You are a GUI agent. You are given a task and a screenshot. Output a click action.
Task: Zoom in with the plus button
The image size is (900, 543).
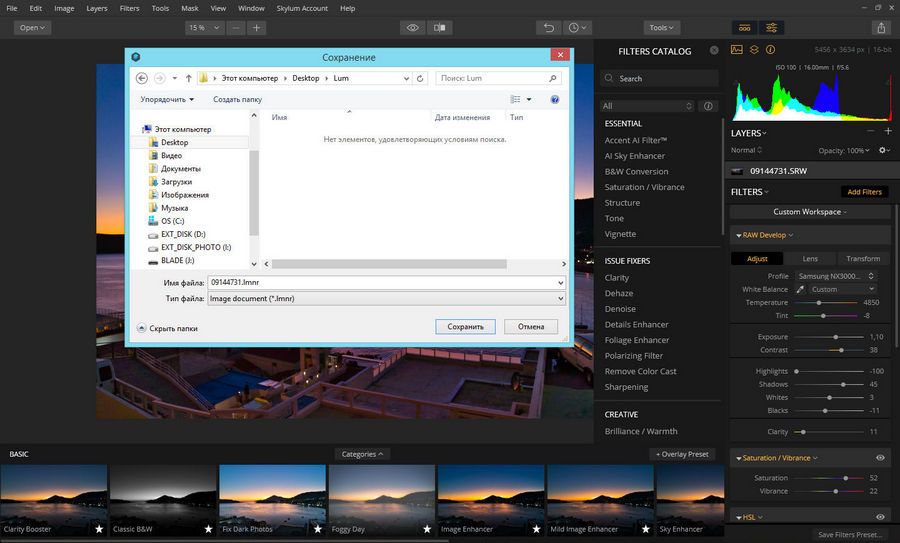tap(257, 28)
